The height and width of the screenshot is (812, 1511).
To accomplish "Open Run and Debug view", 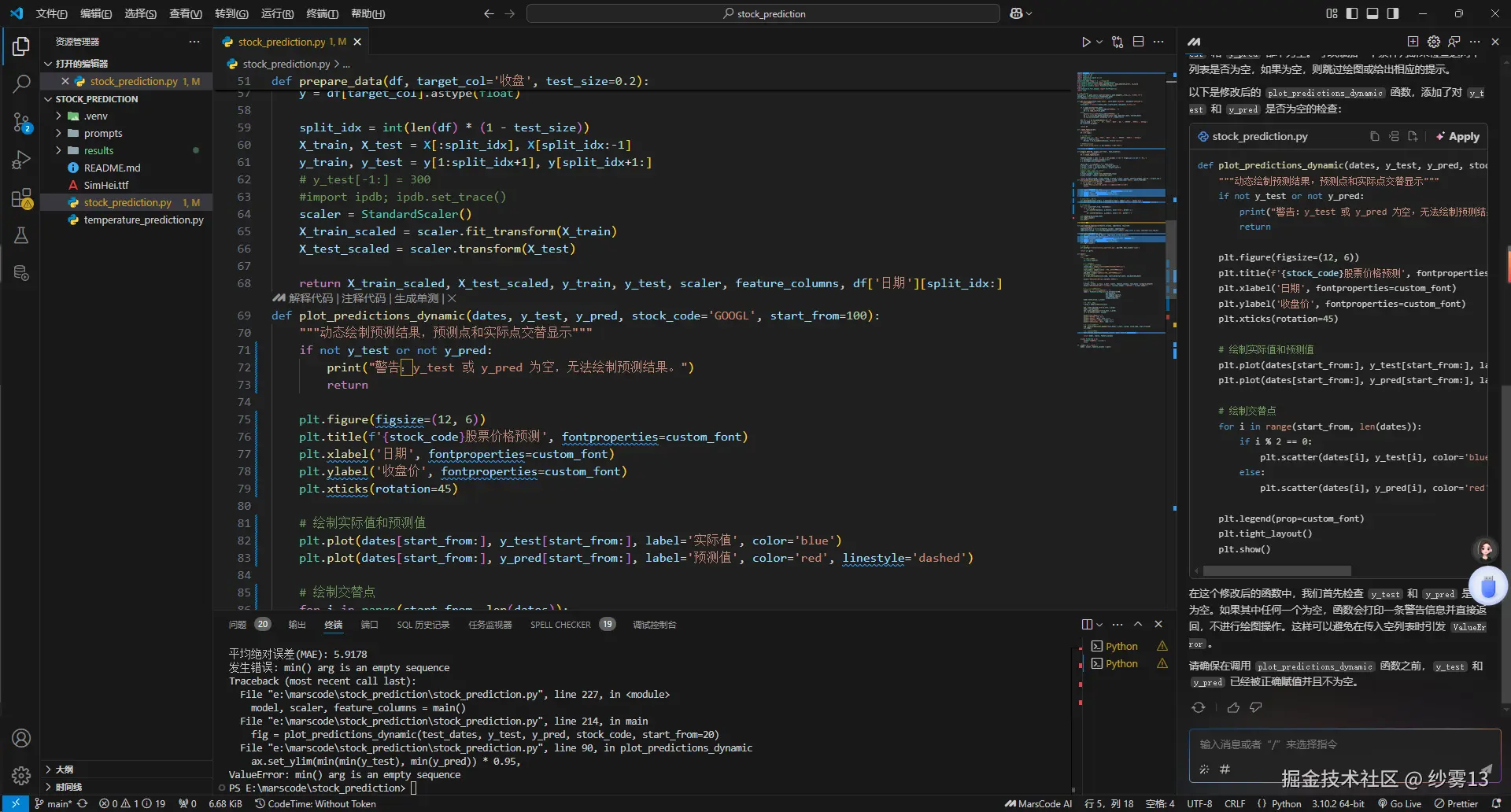I will 21,161.
